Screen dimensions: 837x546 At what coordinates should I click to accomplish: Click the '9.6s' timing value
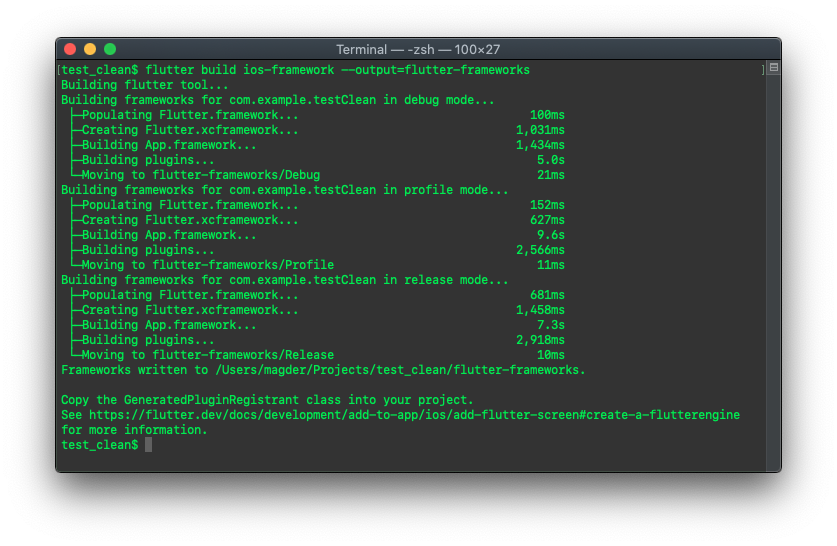point(551,235)
